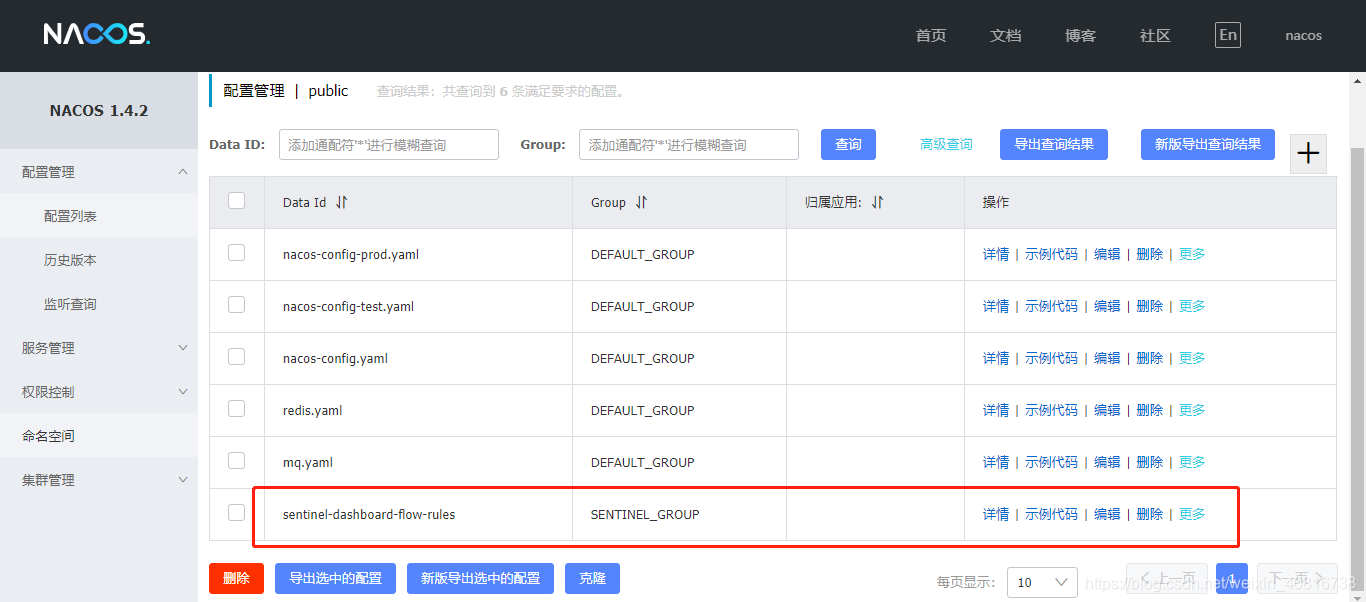Check the nacos-config.yaml row checkbox
1366x602 pixels.
tap(236, 357)
